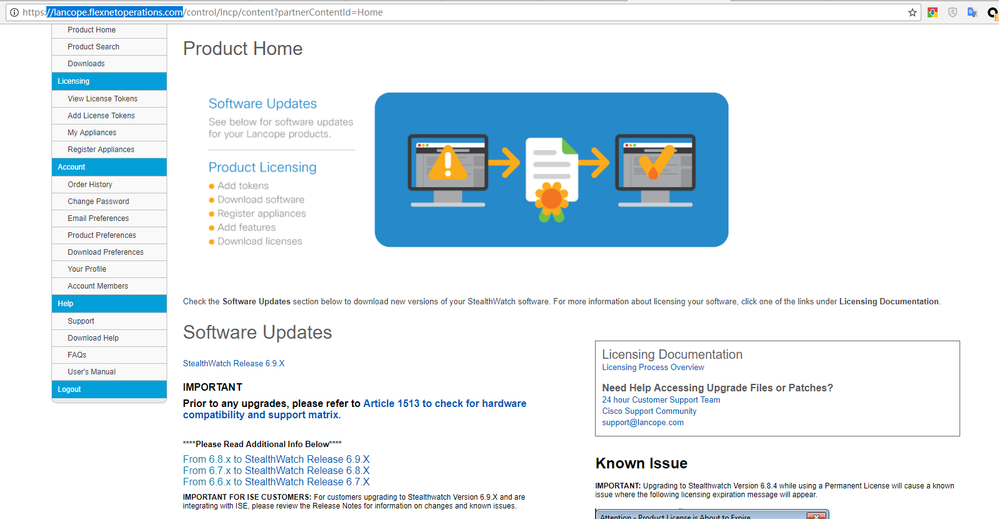Select the Account section header
Image resolution: width=999 pixels, height=519 pixels.
(x=109, y=167)
